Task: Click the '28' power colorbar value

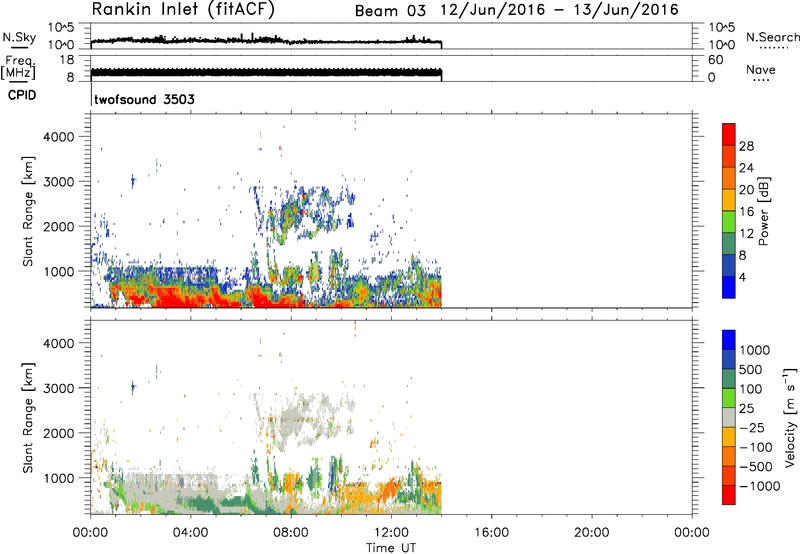Action: (x=746, y=146)
